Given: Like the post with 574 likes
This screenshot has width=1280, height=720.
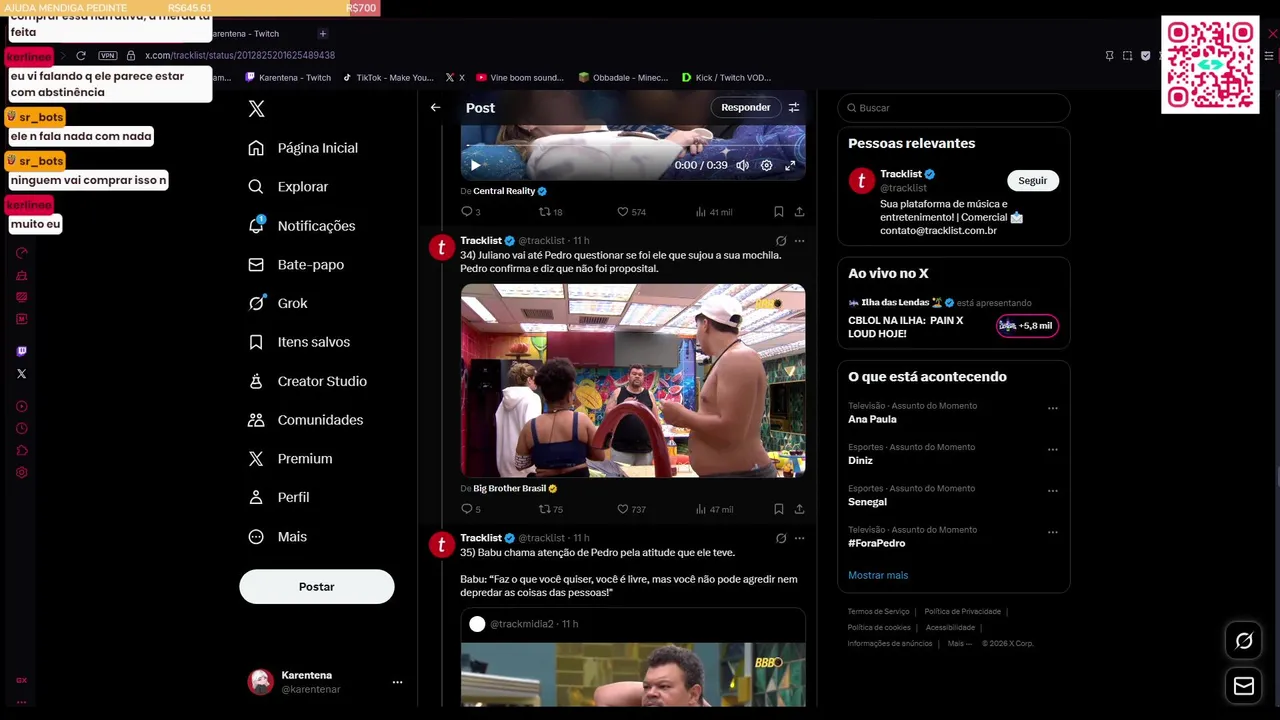Looking at the screenshot, I should [x=631, y=212].
